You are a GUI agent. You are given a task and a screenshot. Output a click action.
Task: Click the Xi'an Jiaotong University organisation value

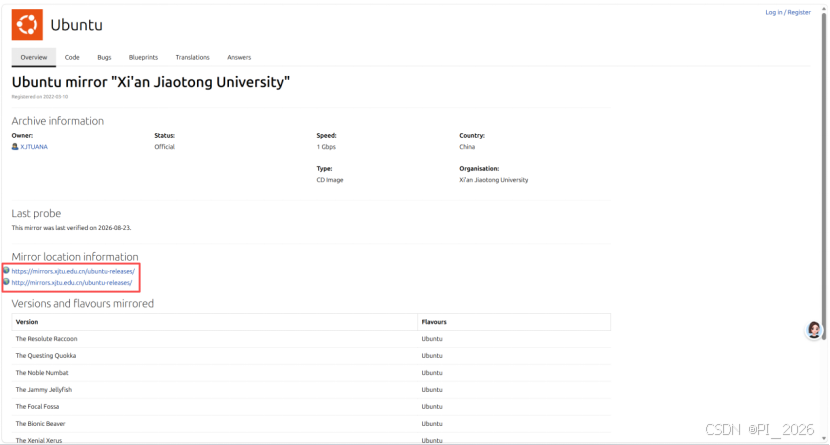click(x=494, y=180)
